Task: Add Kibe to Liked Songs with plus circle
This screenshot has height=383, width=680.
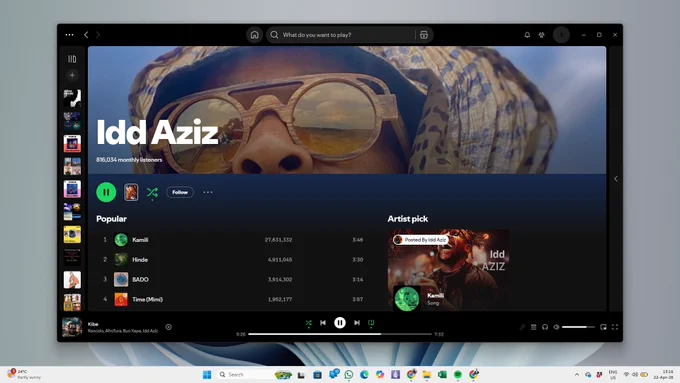Action: click(169, 327)
